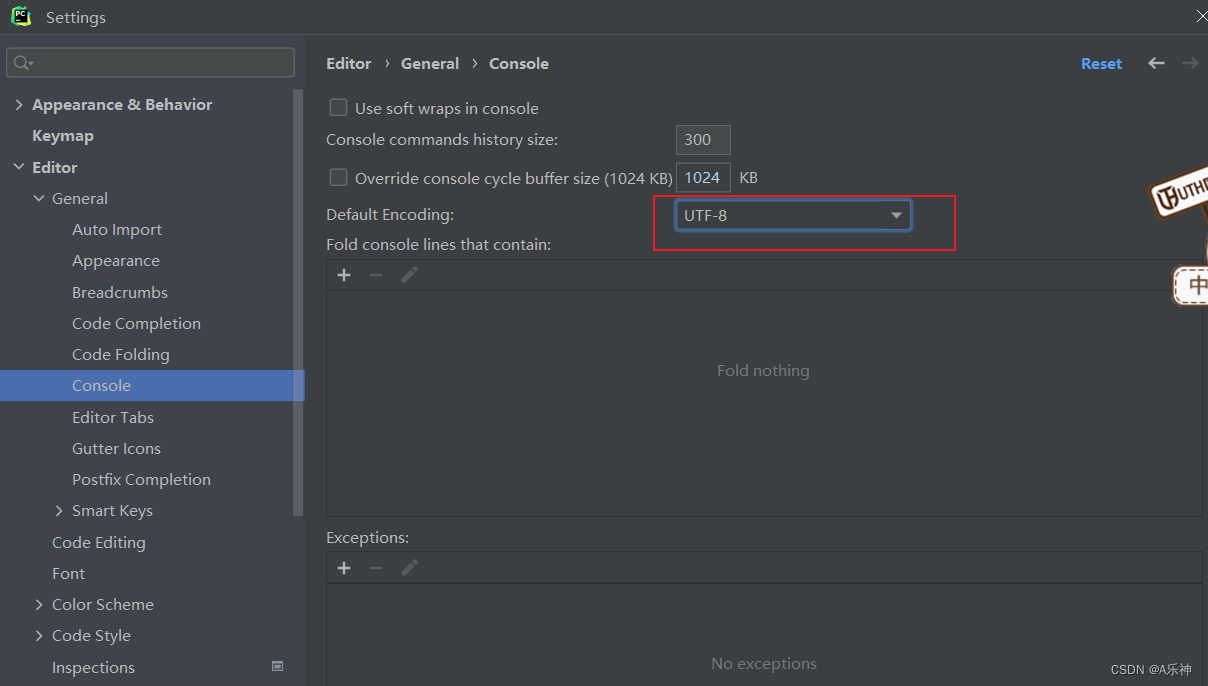The height and width of the screenshot is (686, 1208).
Task: Click the 1024 KB buffer size field
Action: (703, 178)
